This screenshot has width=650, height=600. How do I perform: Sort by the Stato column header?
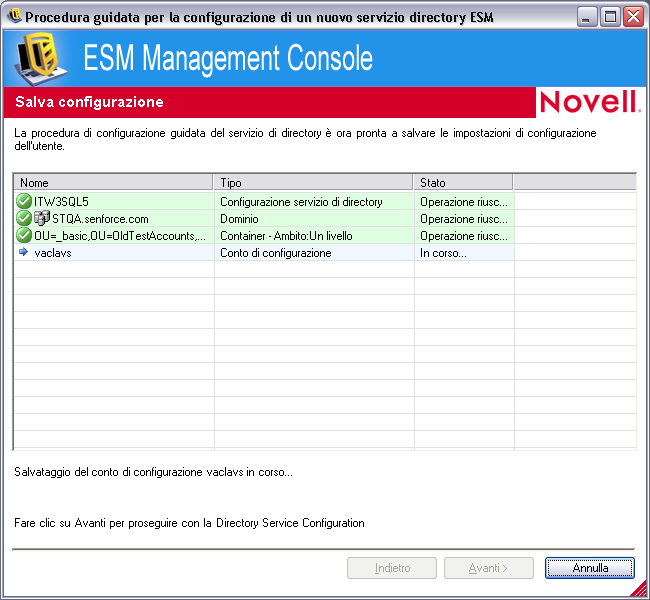tap(463, 182)
